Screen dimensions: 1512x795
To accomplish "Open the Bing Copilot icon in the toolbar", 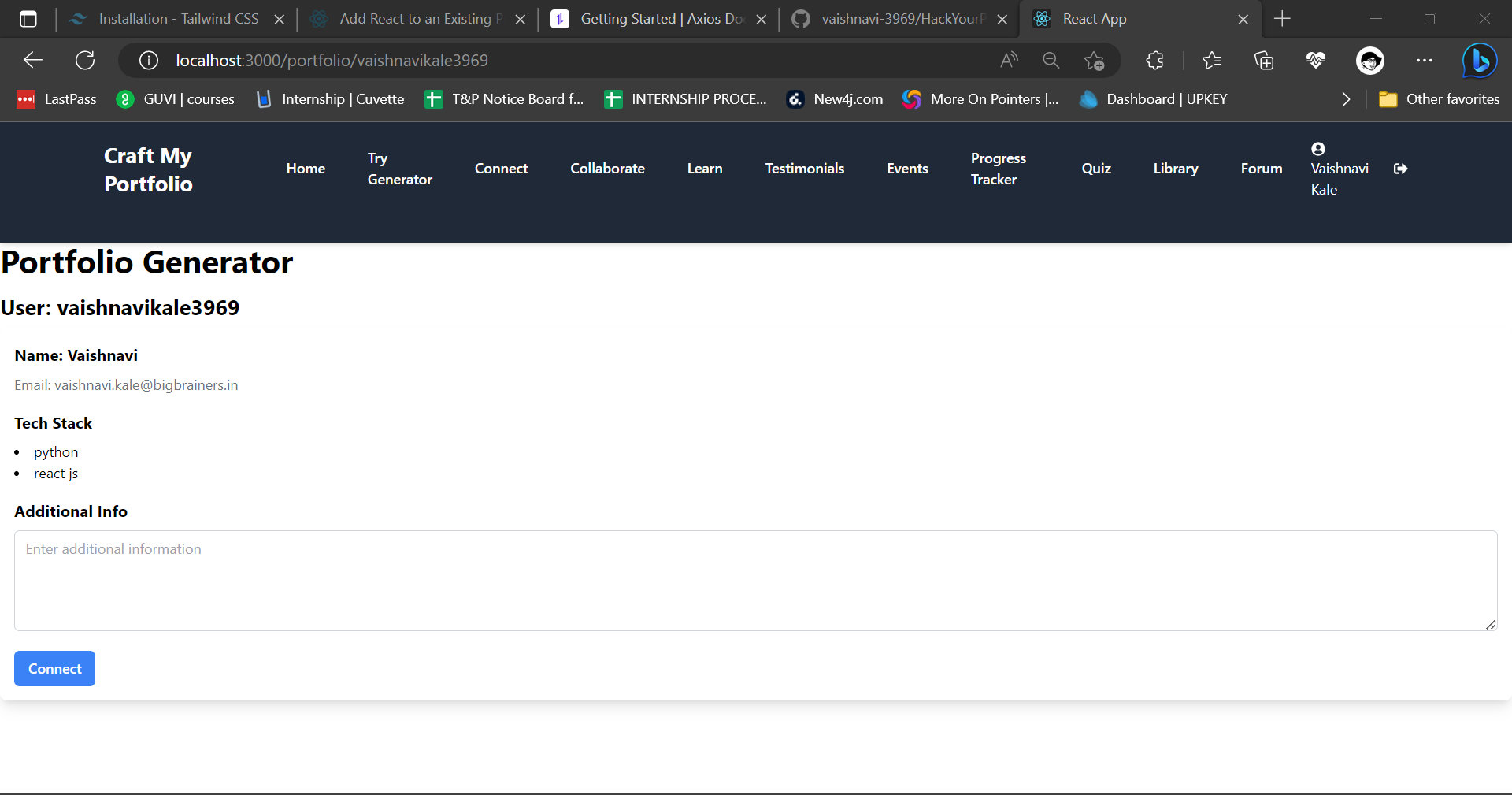I will coord(1479,60).
